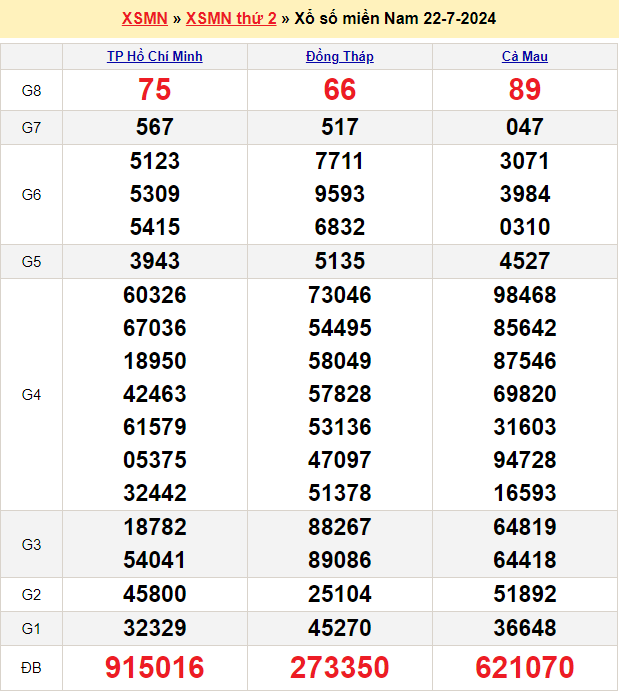This screenshot has height=691, width=619.
Task: Select G2 number 25104
Action: click(340, 594)
